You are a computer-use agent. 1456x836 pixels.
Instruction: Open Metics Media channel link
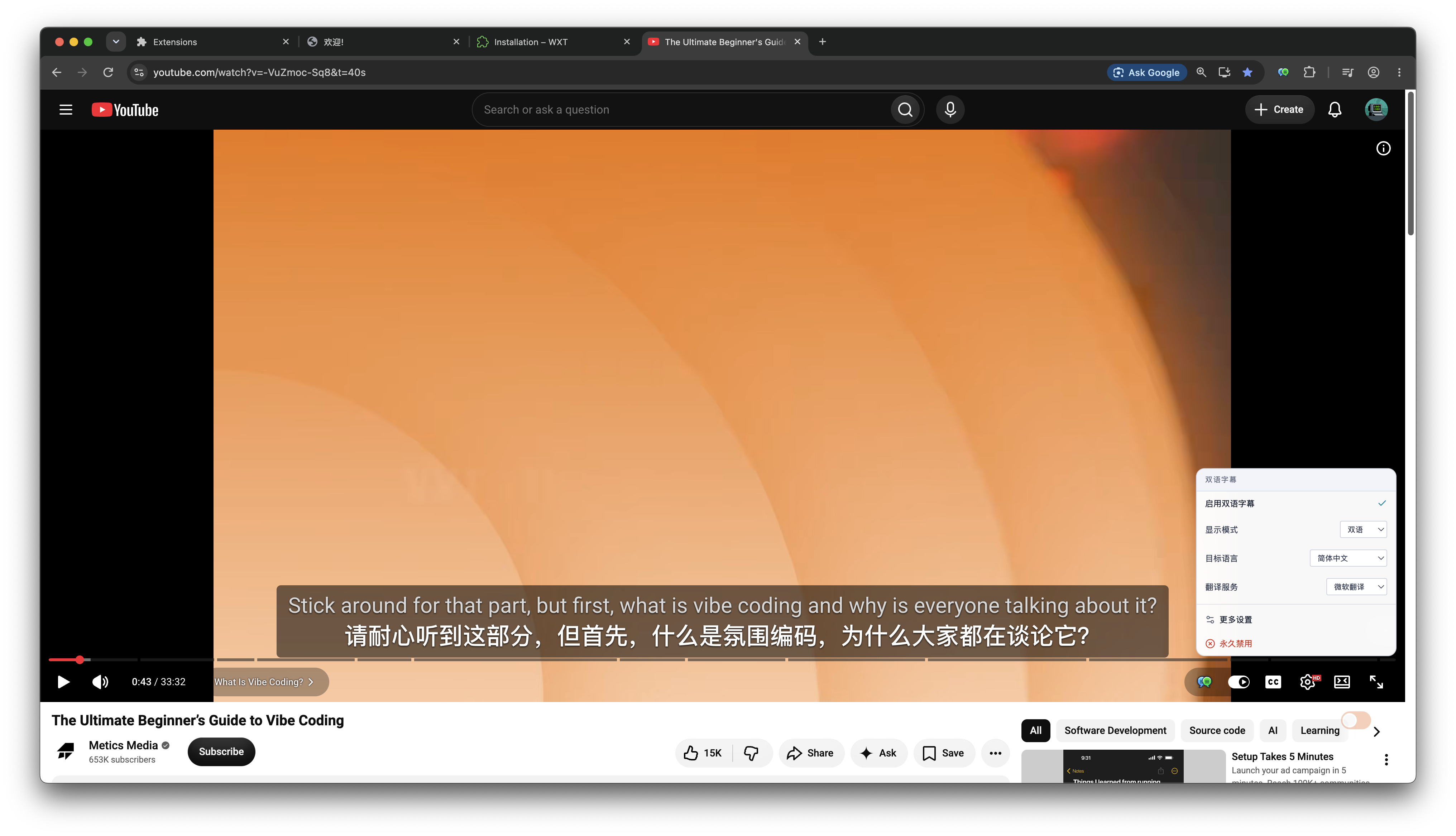point(123,745)
